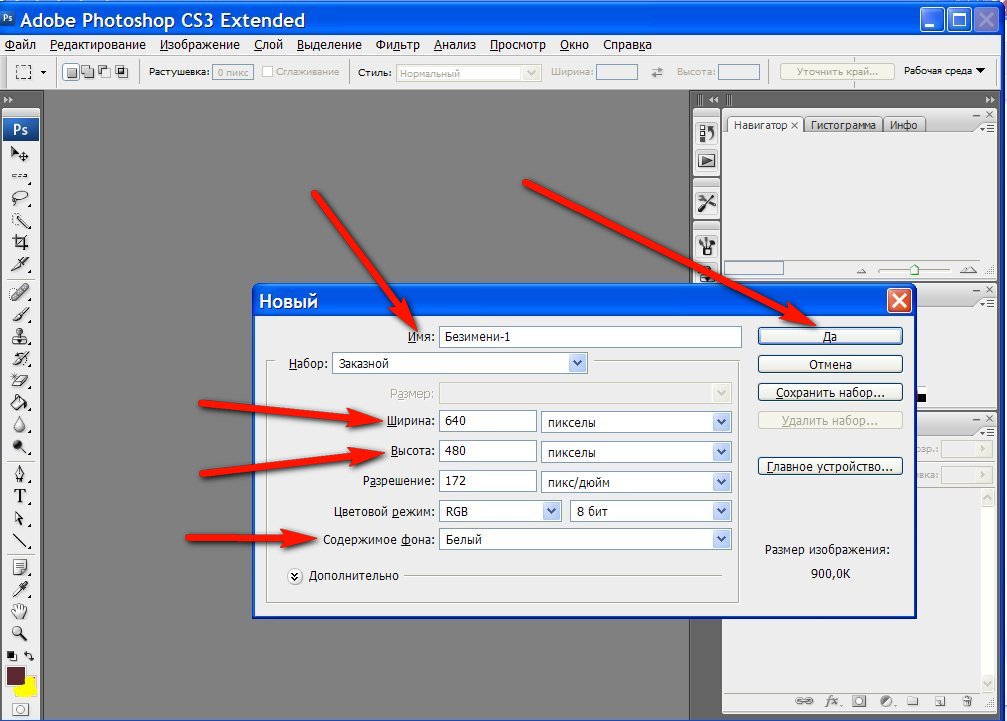1007x721 pixels.
Task: Click the Ширина value field
Action: pos(487,421)
